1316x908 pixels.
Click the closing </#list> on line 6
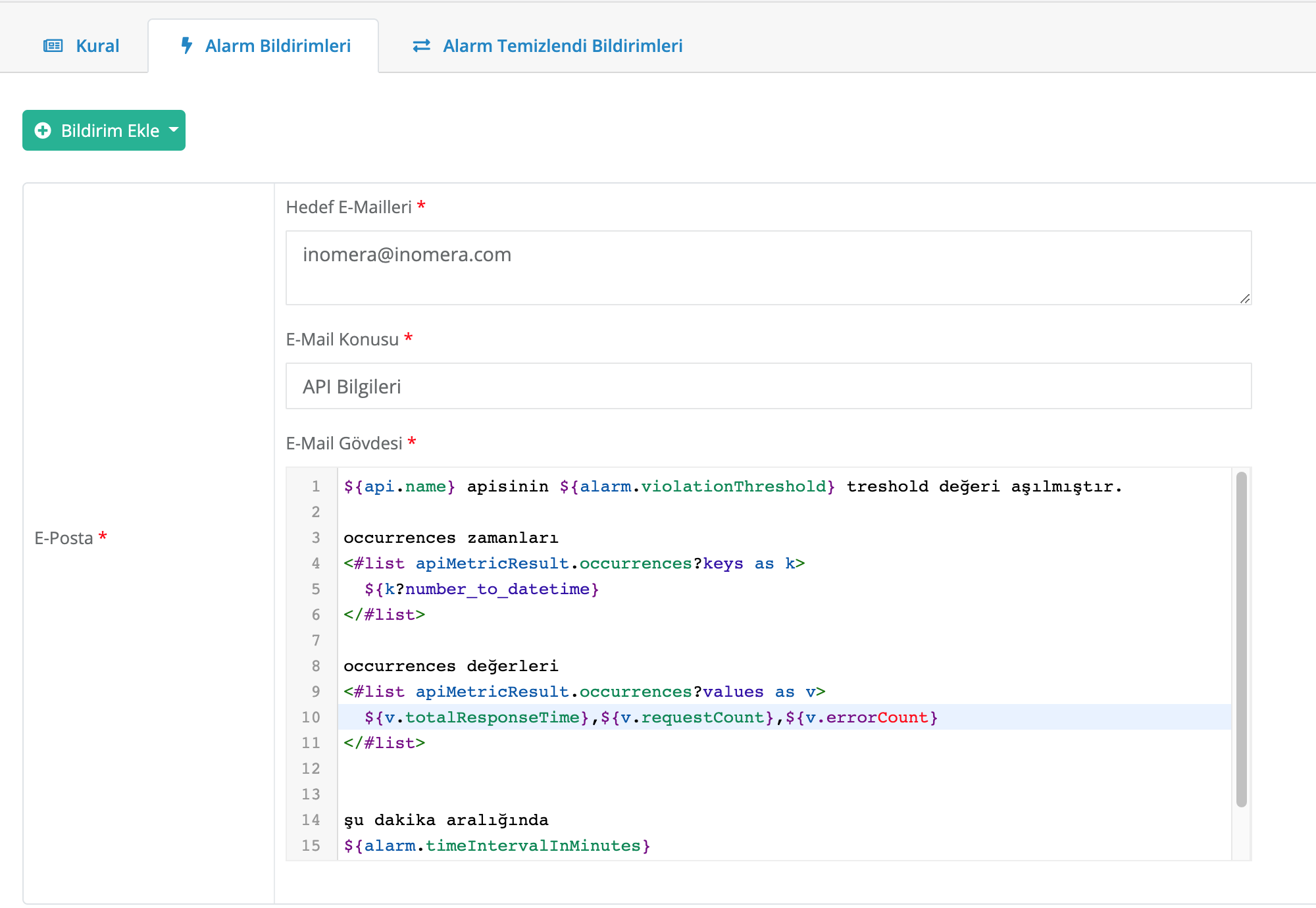point(384,615)
